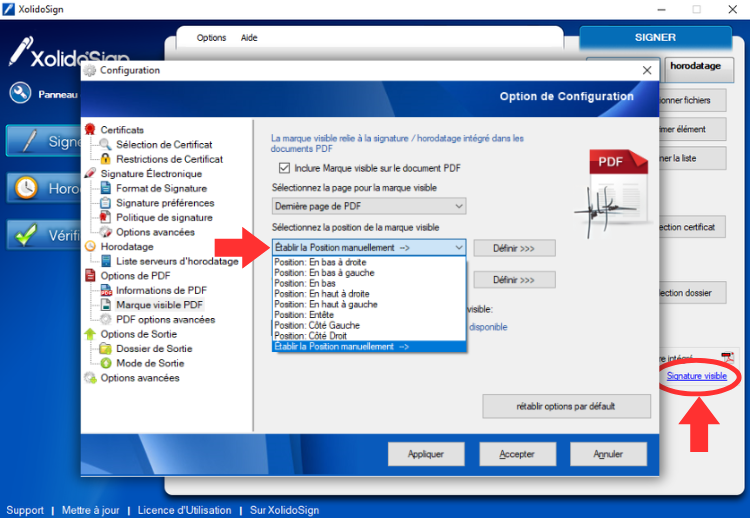Choose Position: Entête option
Viewport: 750px width, 518px height.
click(x=369, y=315)
